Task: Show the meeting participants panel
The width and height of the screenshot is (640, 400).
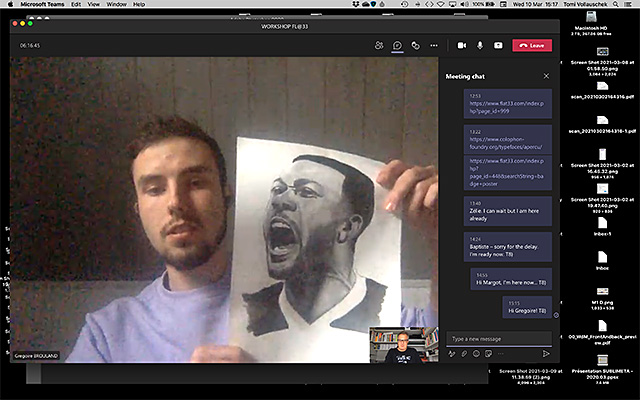Action: pyautogui.click(x=379, y=45)
